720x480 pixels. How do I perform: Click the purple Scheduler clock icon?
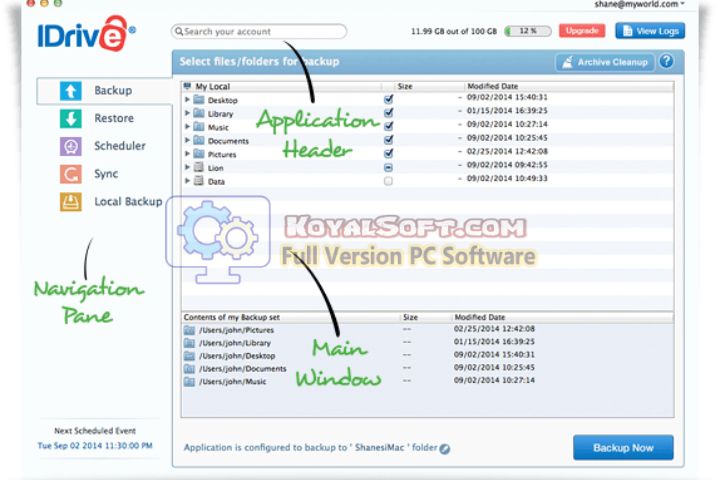(x=71, y=147)
